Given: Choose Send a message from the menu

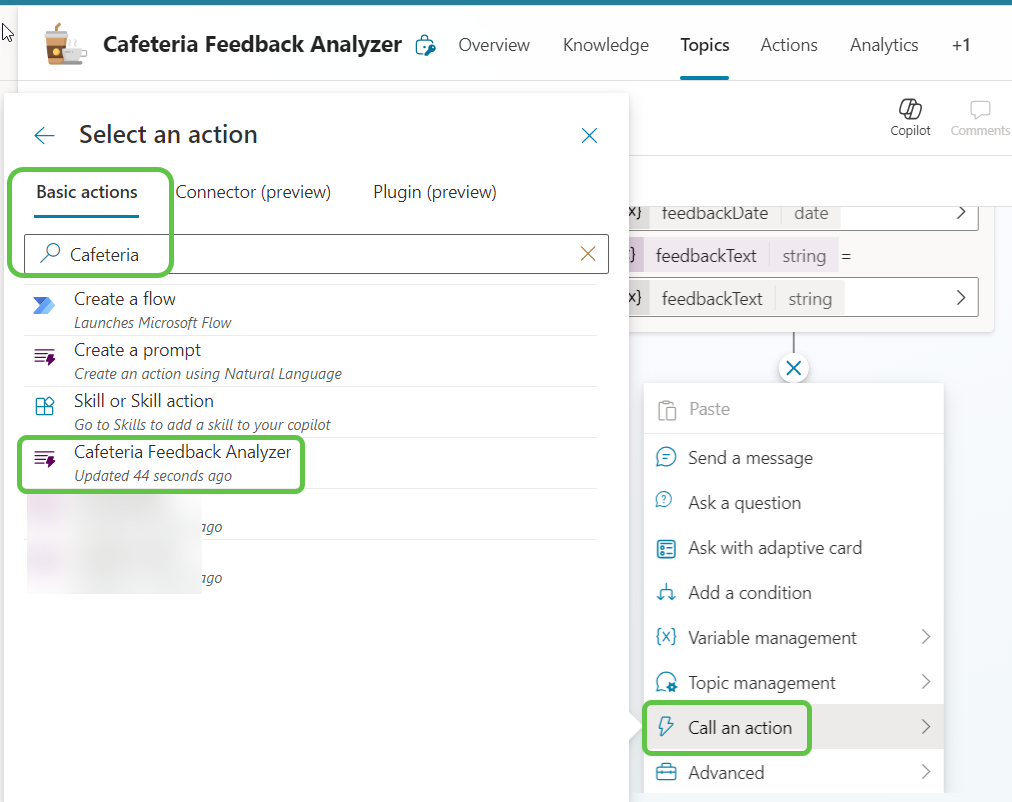Looking at the screenshot, I should click(750, 457).
